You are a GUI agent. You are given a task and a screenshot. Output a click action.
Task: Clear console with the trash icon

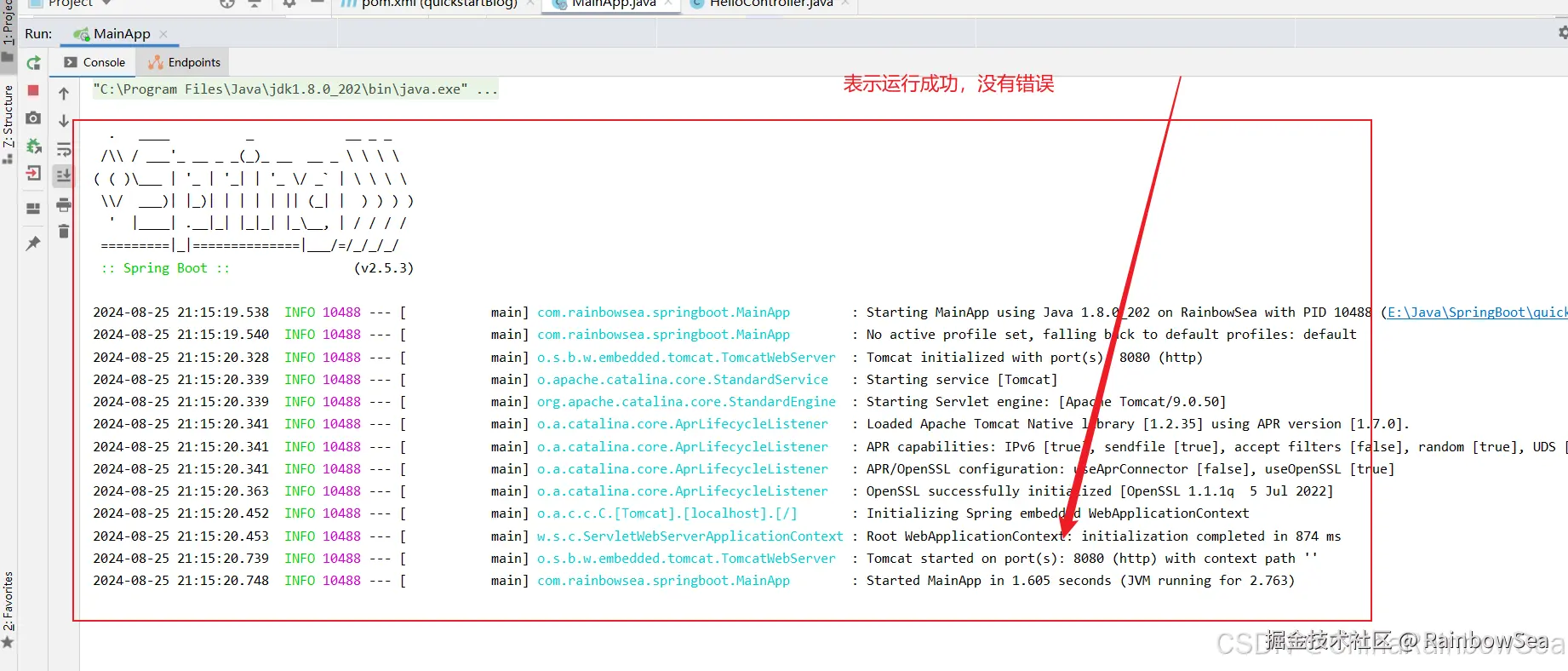[x=64, y=231]
